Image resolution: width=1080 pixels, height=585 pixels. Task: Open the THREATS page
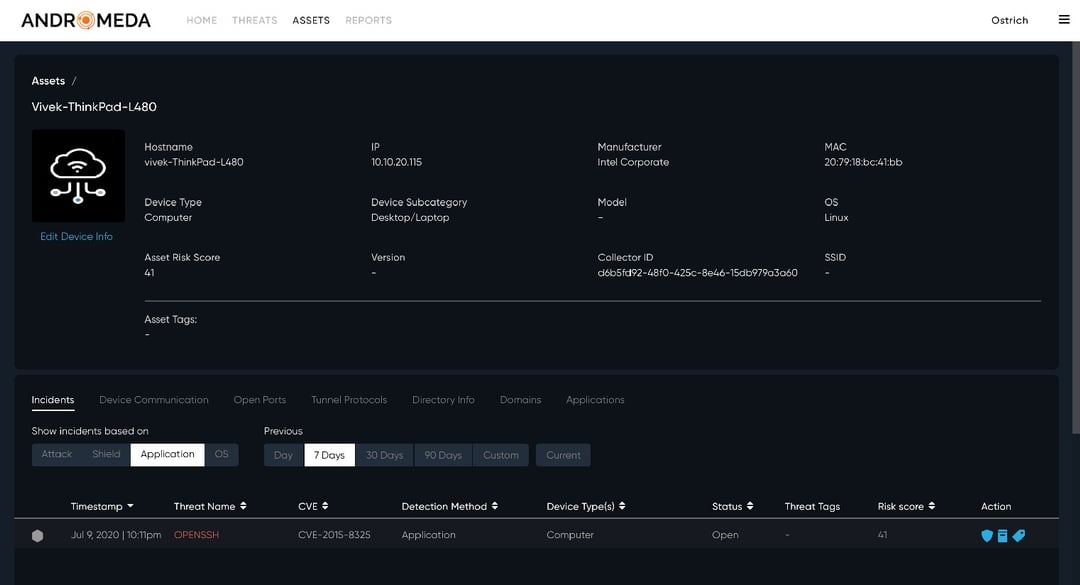click(254, 19)
